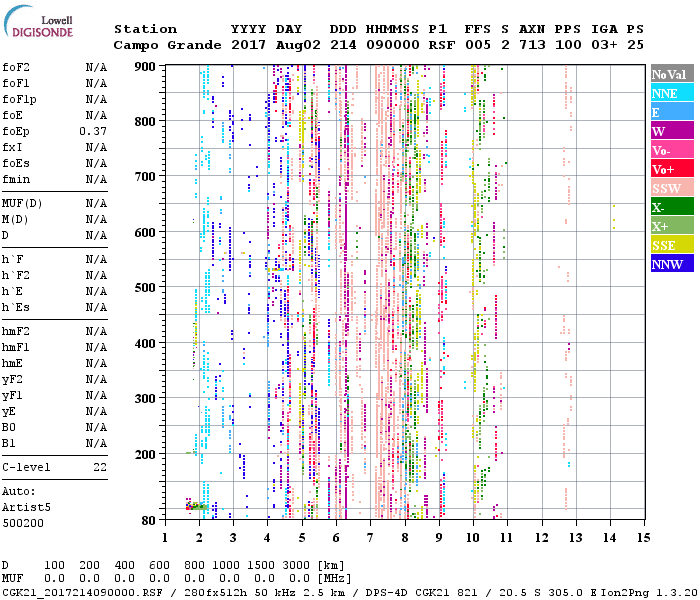The image size is (700, 600).
Task: Click the NNE cyan legend entry
Action: 671,93
